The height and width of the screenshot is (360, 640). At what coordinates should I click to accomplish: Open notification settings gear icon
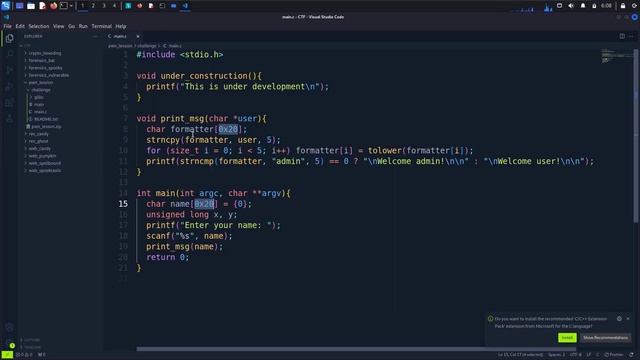point(619,318)
